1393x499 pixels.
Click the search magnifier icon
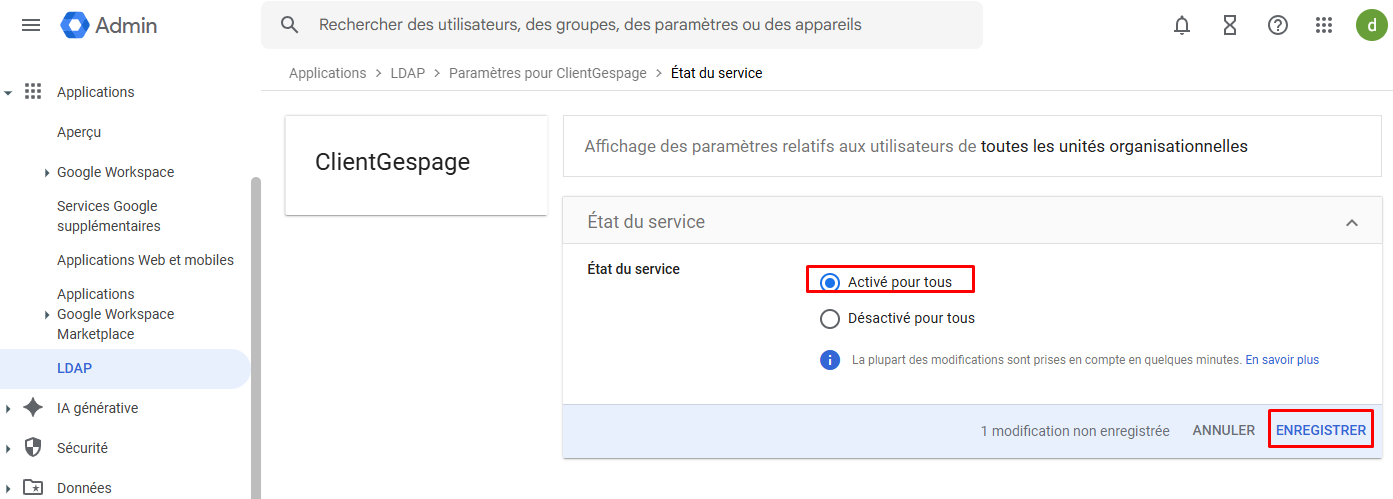(x=290, y=25)
